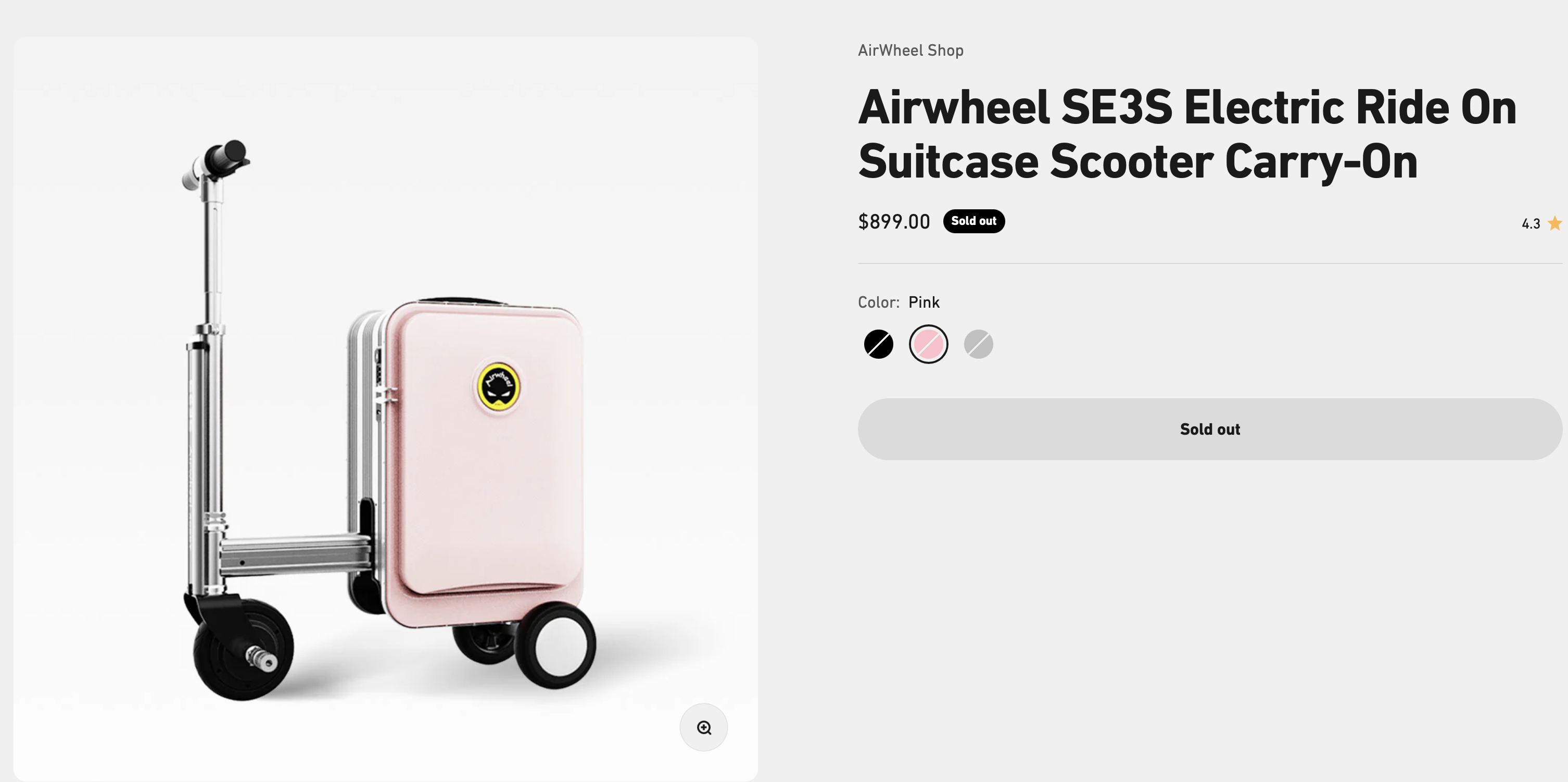Image resolution: width=1568 pixels, height=782 pixels.
Task: Click the selected "Pink" color name text
Action: (x=924, y=302)
